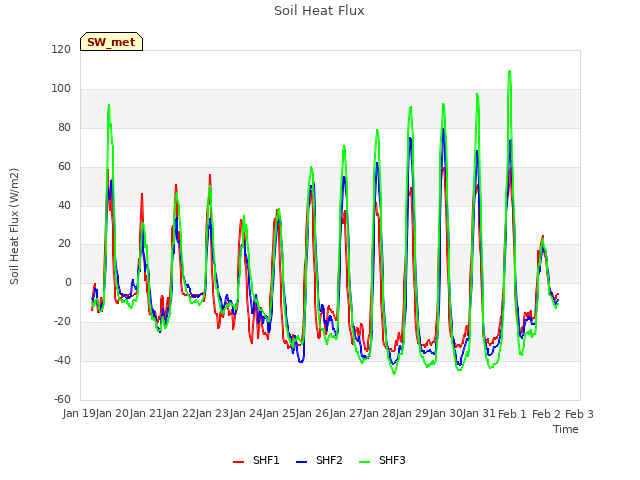Click the Soil Heat Flux (W/m2) axis label
The image size is (640, 480).
click(x=14, y=226)
